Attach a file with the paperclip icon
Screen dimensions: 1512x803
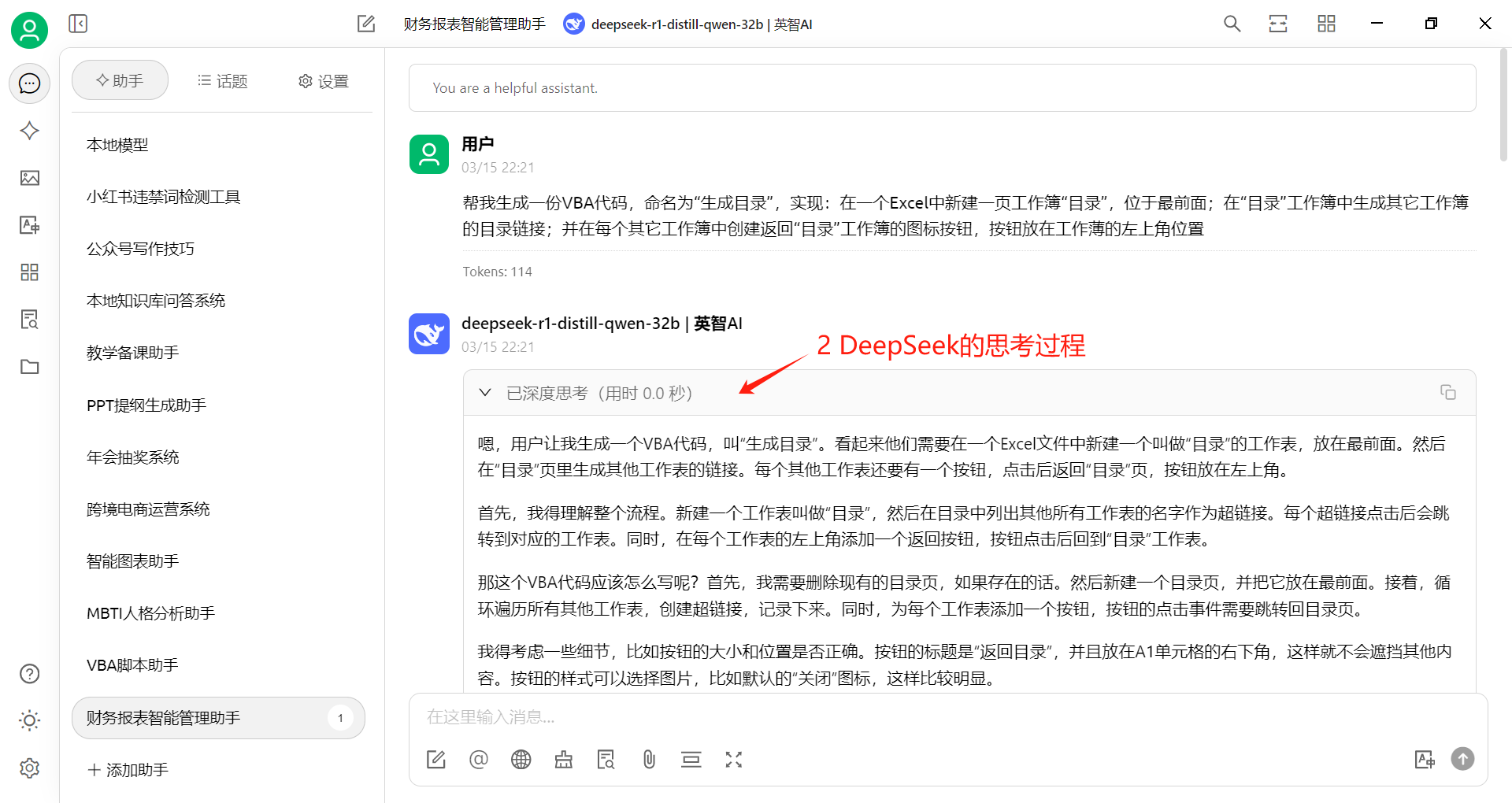[649, 760]
